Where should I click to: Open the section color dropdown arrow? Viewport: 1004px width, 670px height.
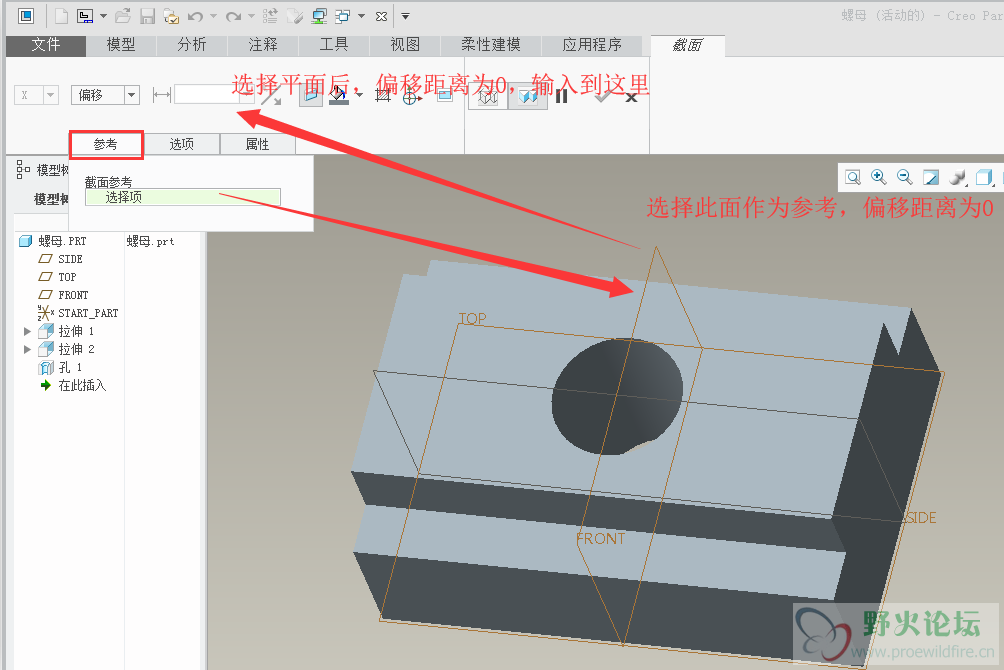pos(359,96)
